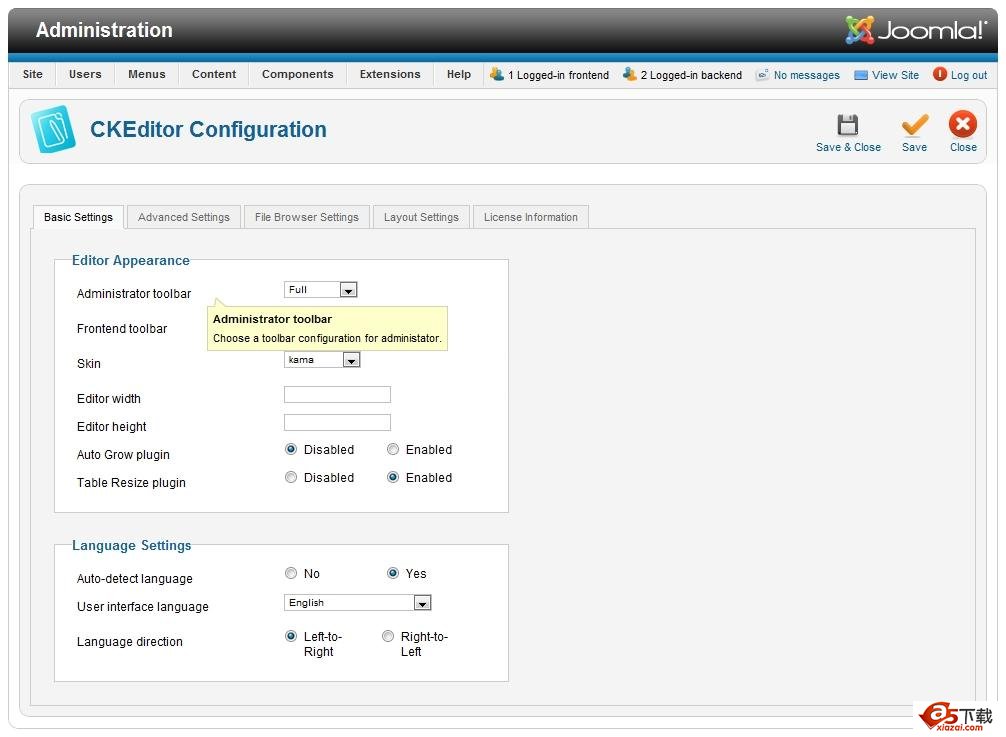Click into the Editor height field

click(337, 423)
